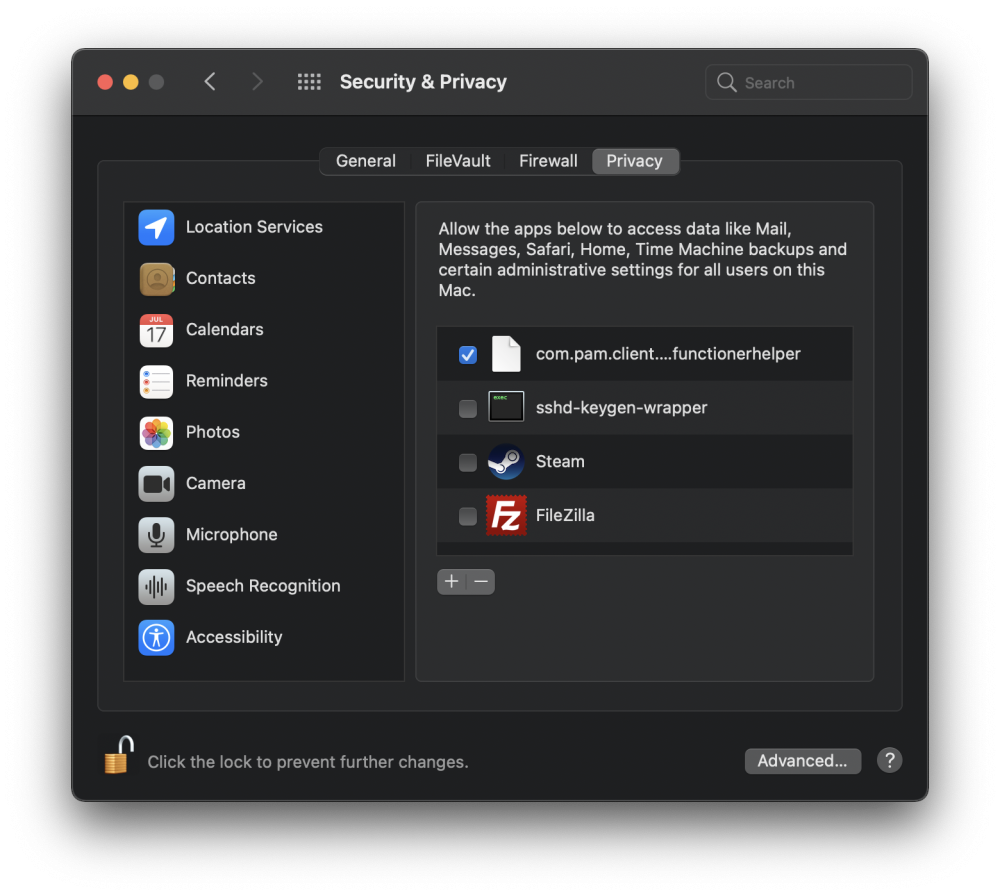Viewport: 1000px width, 896px height.
Task: Click the Photos flower icon
Action: tap(156, 432)
